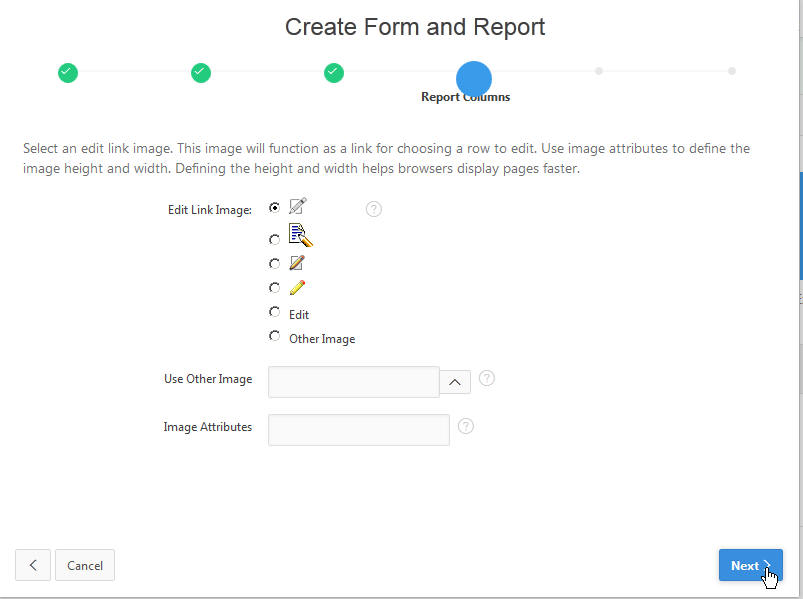The height and width of the screenshot is (599, 803).
Task: Select radio button for third notepad image
Action: [x=275, y=264]
